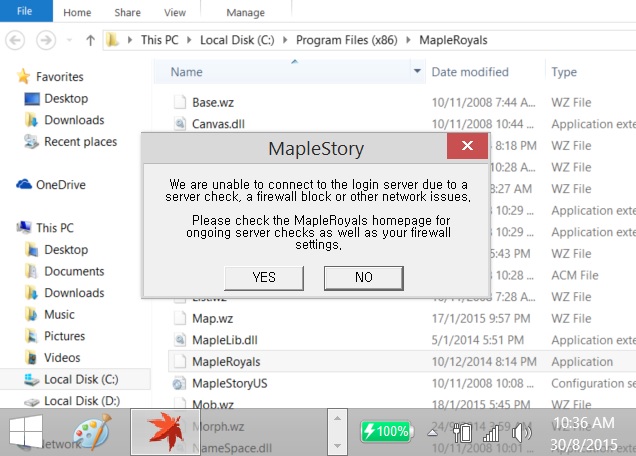Open the Name column filter dropdown
636x456 pixels.
pos(417,72)
